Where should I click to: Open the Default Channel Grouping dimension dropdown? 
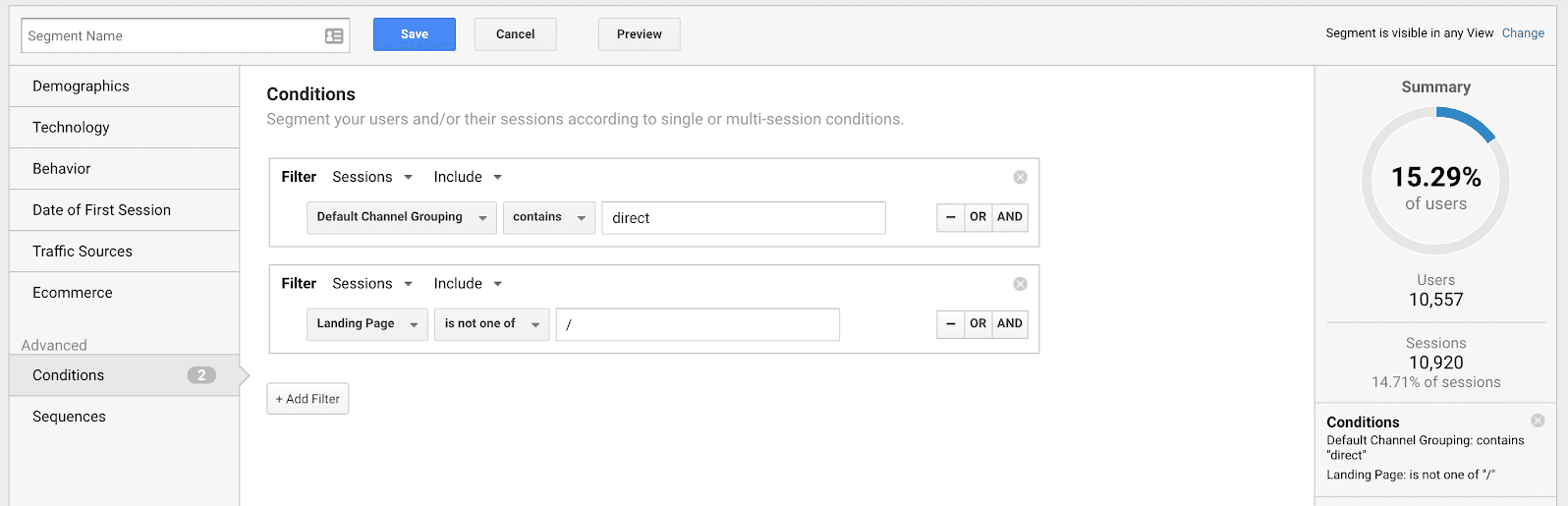(401, 217)
